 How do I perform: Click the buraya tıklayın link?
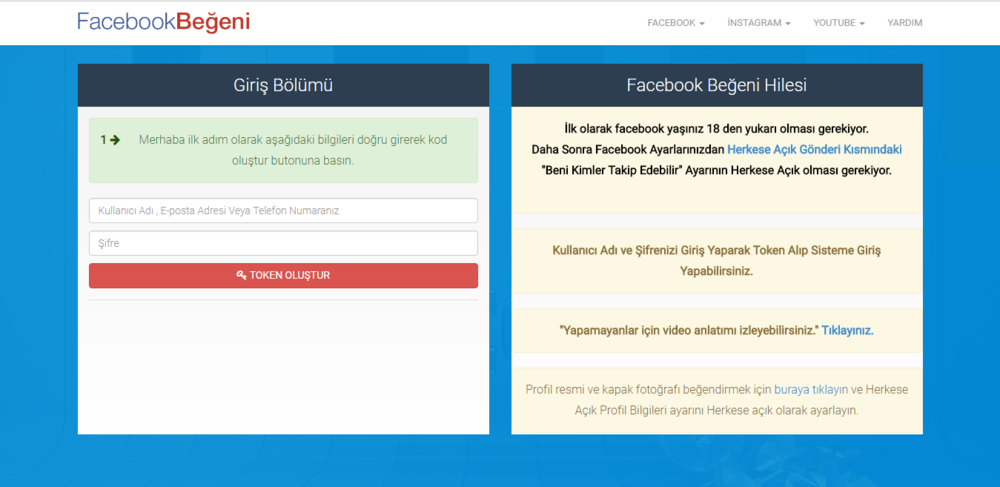pos(811,389)
